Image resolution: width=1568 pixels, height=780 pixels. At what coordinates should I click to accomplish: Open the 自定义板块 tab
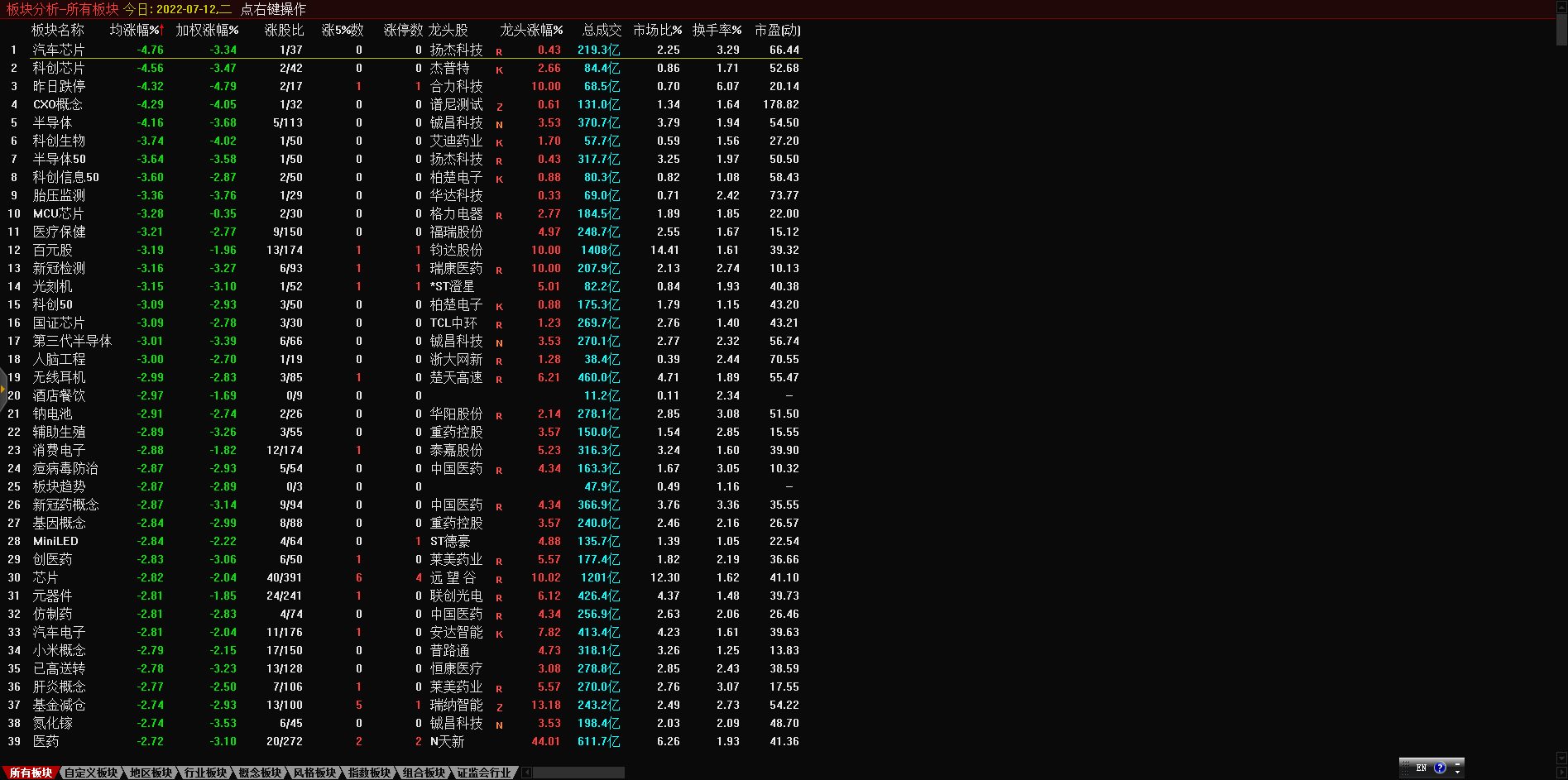tap(91, 773)
